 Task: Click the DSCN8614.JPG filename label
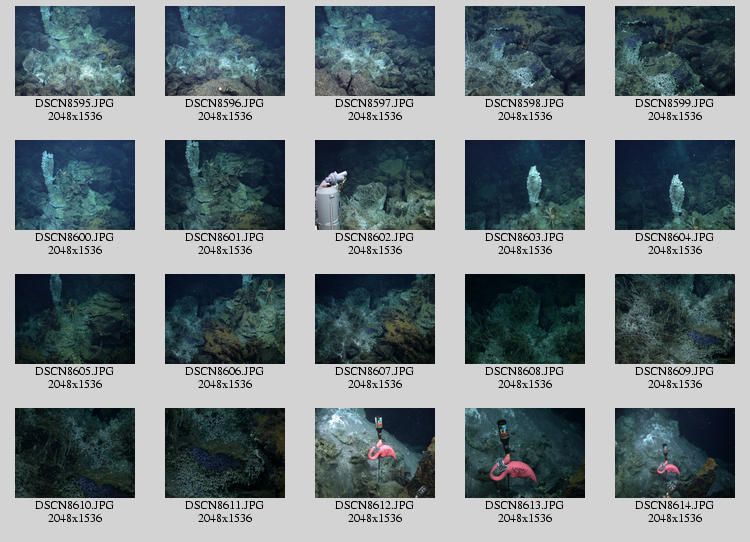pyautogui.click(x=675, y=506)
